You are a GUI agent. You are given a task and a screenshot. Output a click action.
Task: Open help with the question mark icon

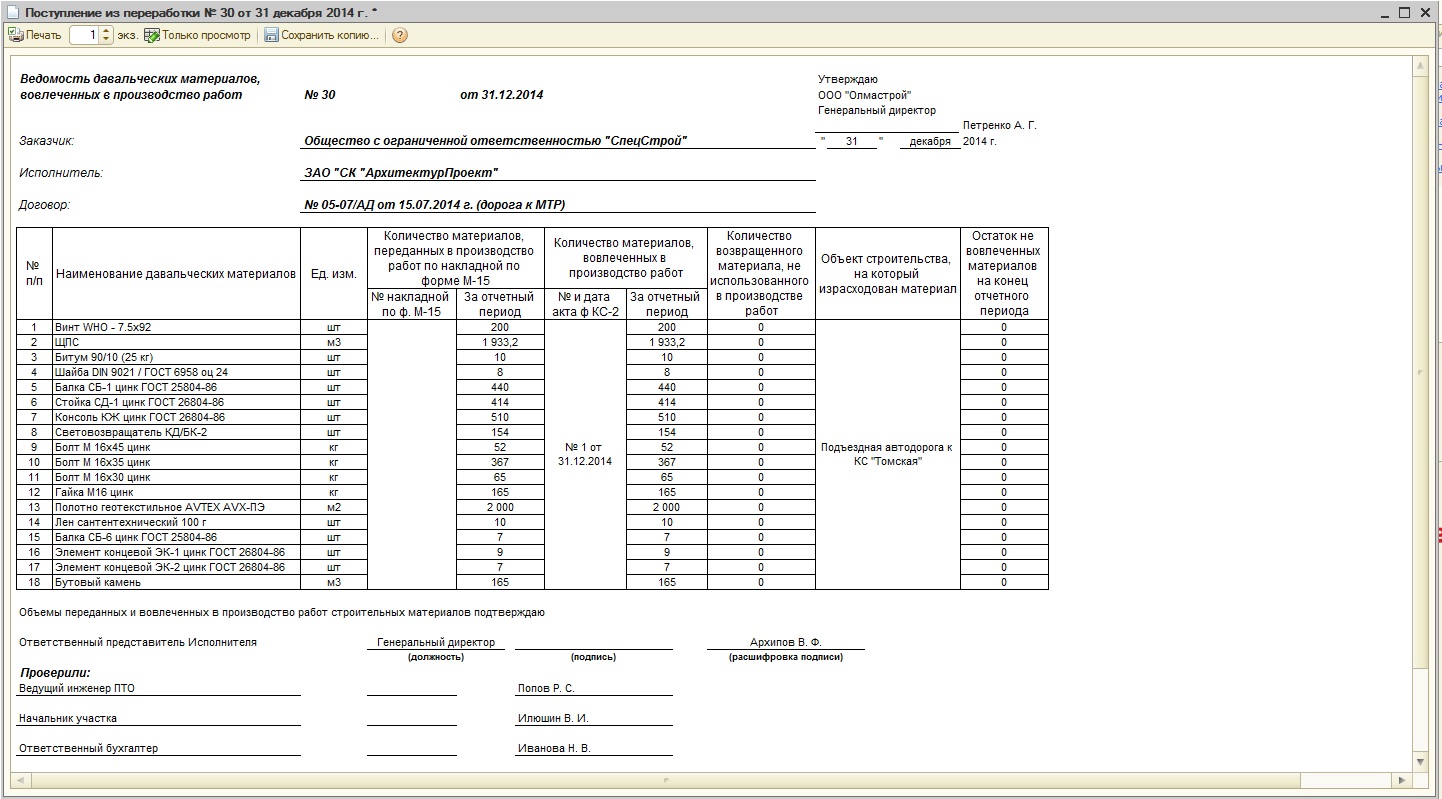click(x=400, y=35)
